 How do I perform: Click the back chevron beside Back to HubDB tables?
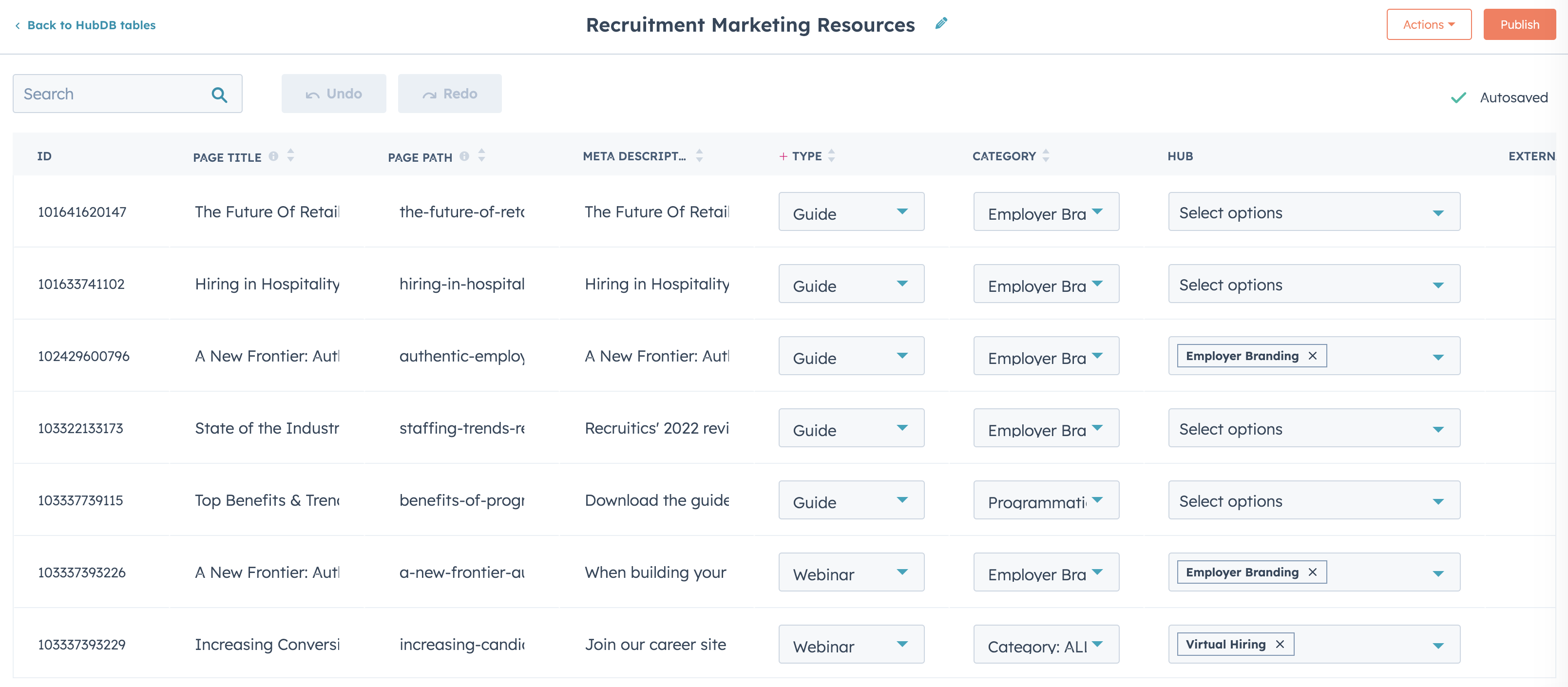click(x=18, y=24)
